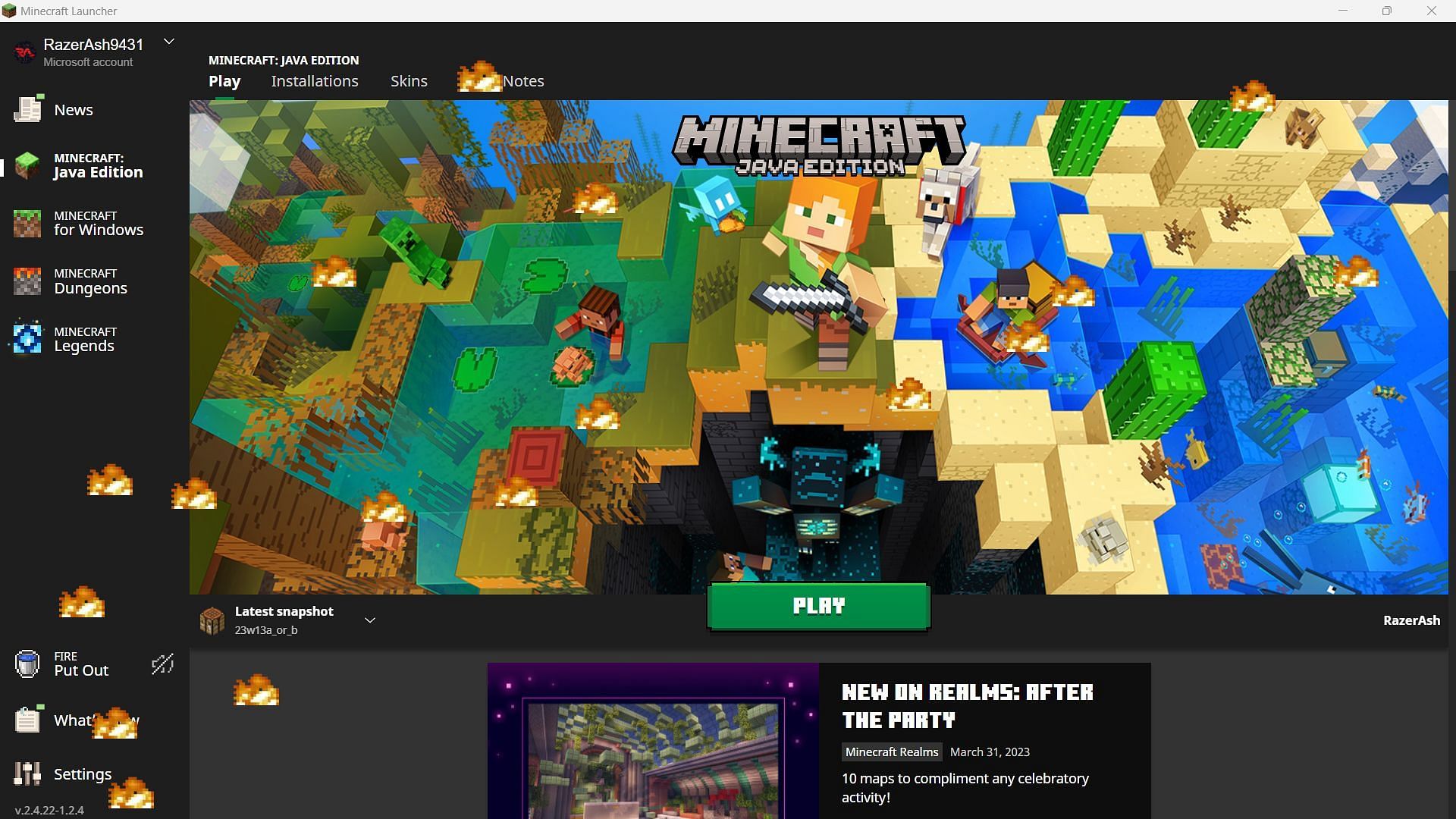Image resolution: width=1456 pixels, height=819 pixels.
Task: Select the Skins tab
Action: point(408,80)
